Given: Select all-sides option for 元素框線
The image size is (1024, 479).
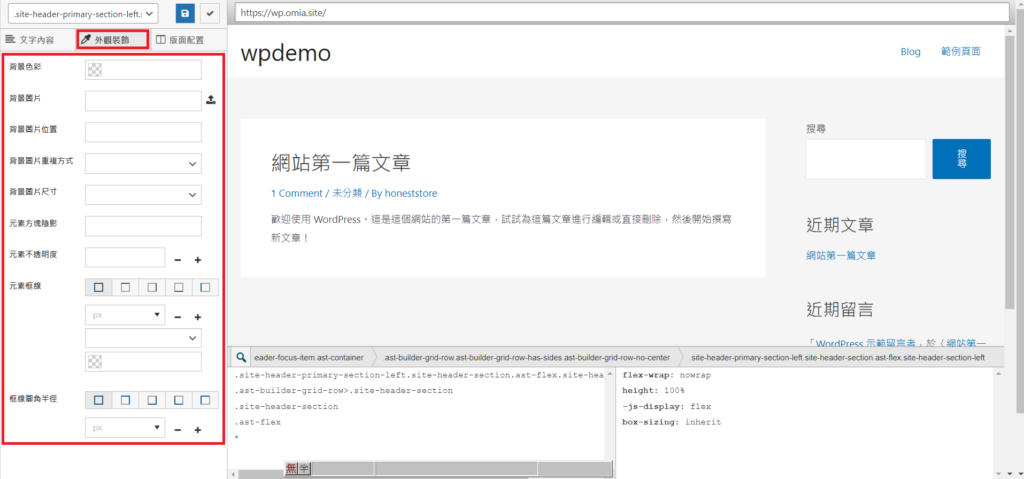Looking at the screenshot, I should (98, 287).
